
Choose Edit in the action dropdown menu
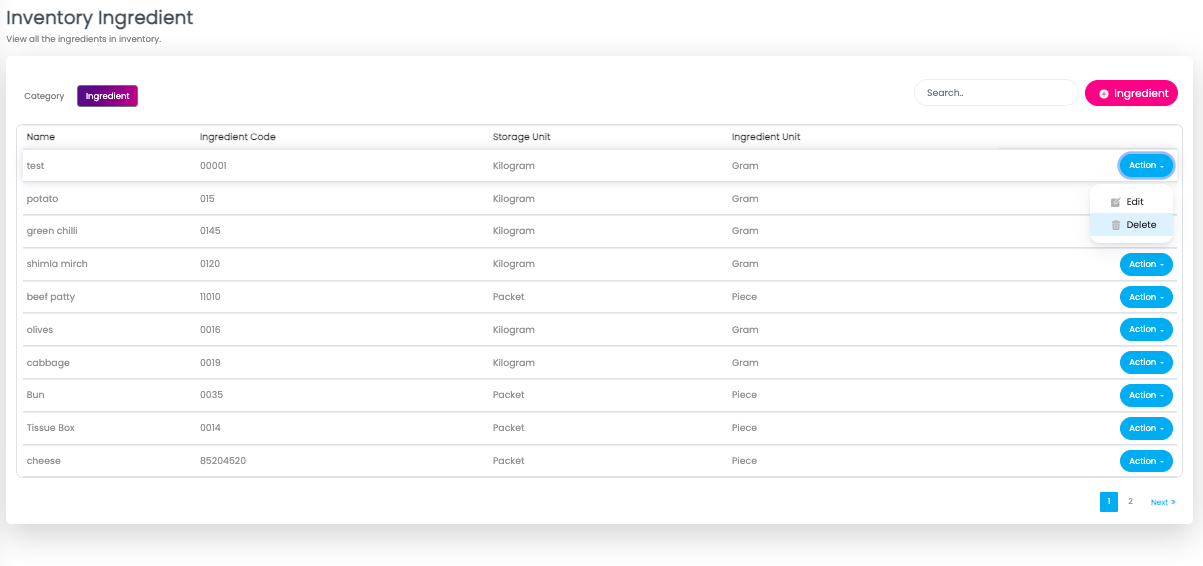point(1134,202)
